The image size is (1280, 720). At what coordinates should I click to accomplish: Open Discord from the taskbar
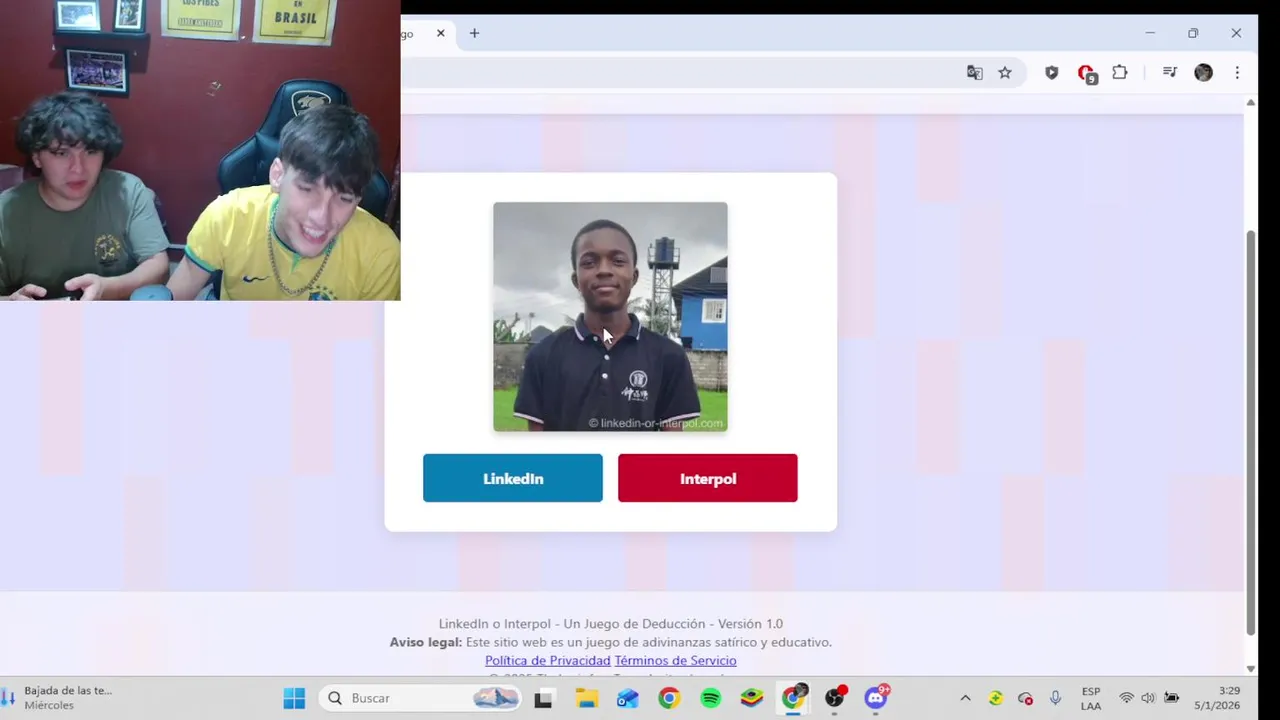877,698
